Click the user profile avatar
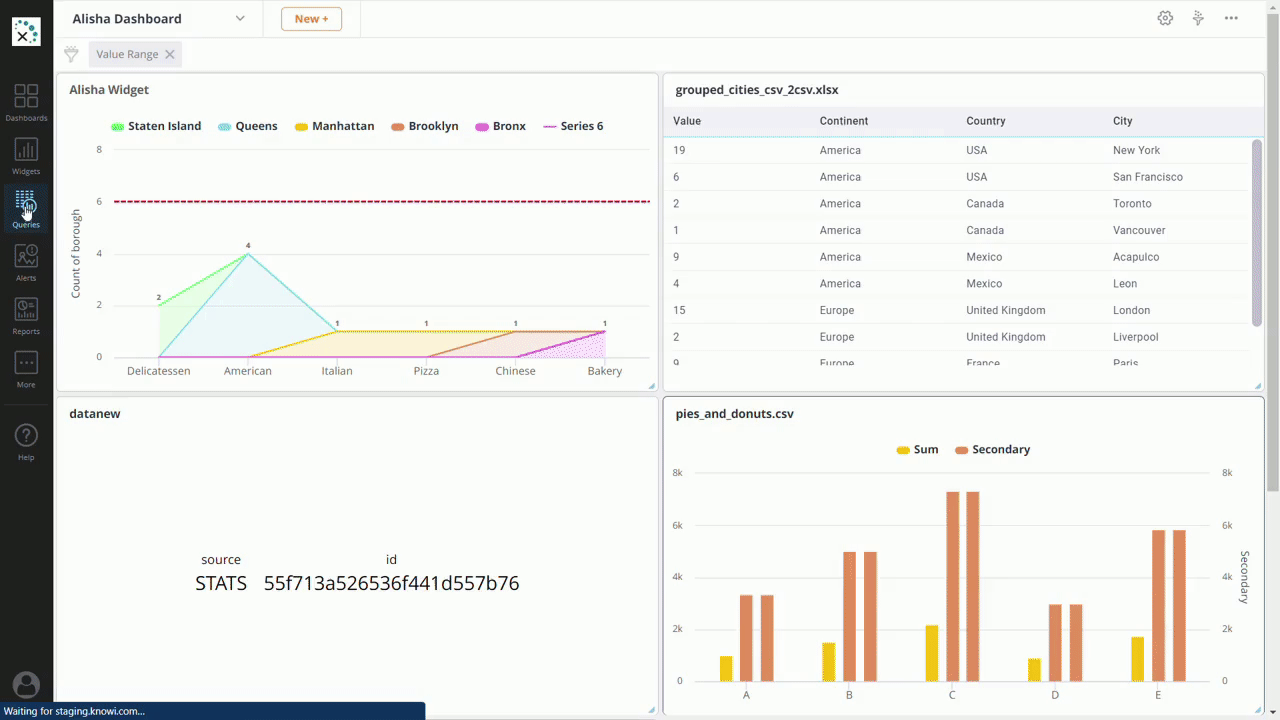The width and height of the screenshot is (1280, 720). coord(26,685)
